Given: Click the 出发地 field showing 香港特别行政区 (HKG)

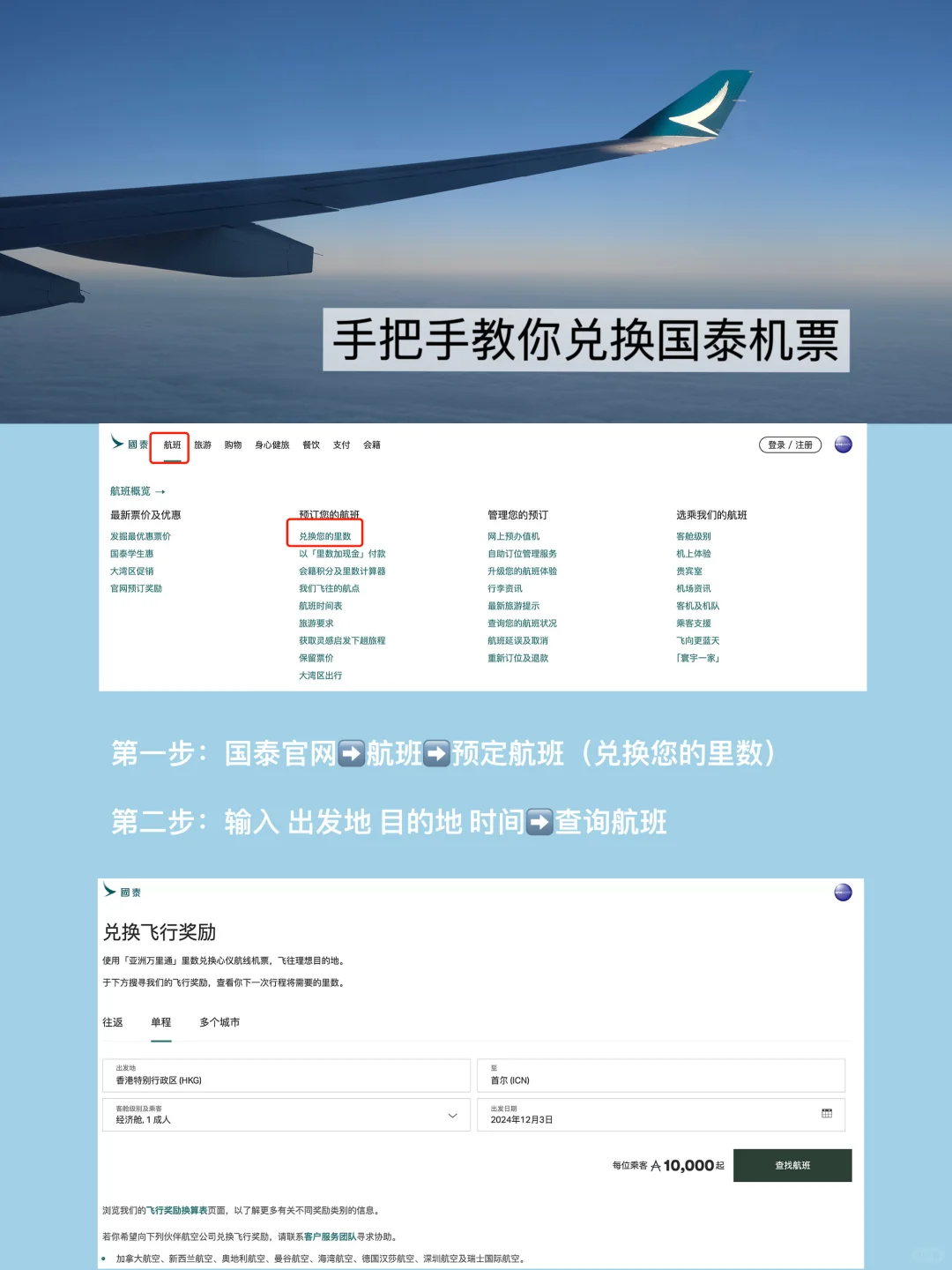Looking at the screenshot, I should pos(286,1075).
